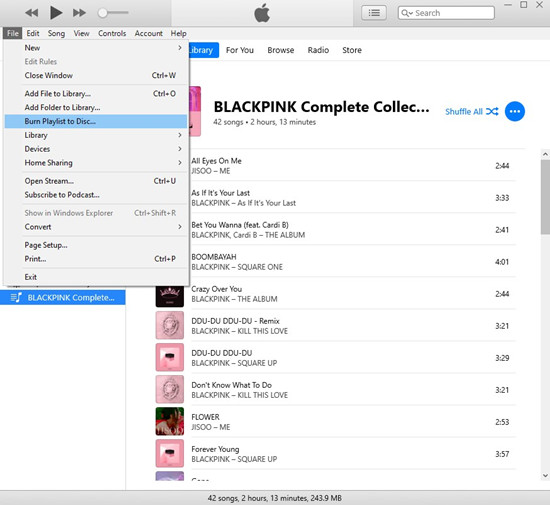This screenshot has height=505, width=550.
Task: Select song FLOWER by JISOO
Action: [335, 422]
